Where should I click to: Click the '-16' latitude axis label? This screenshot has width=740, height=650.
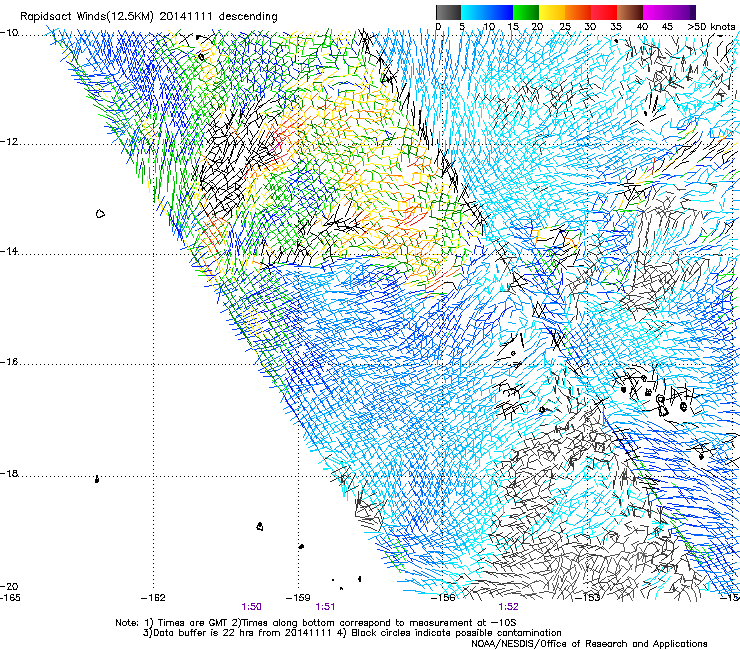(x=9, y=362)
